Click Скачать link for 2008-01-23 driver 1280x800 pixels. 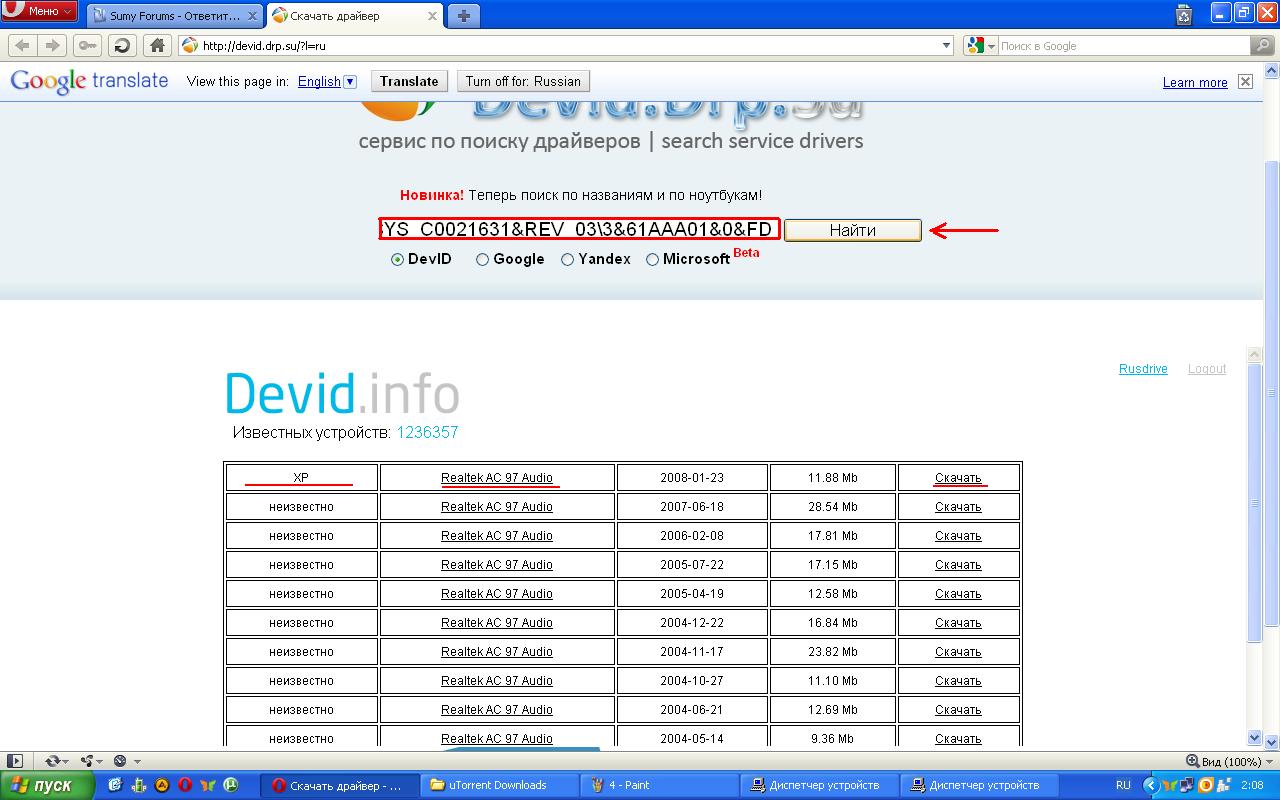tap(958, 478)
